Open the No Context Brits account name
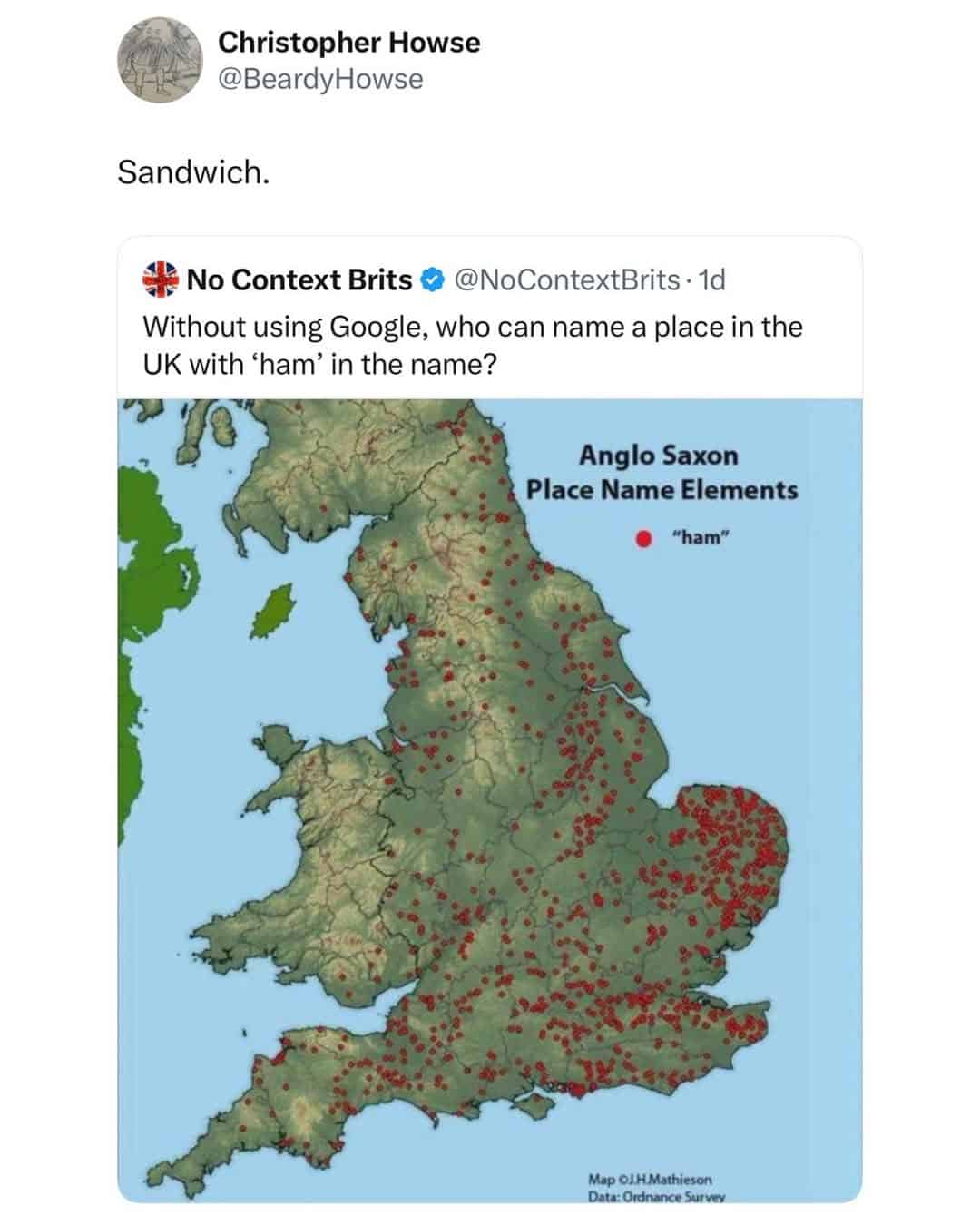This screenshot has height=1225, width=980. pyautogui.click(x=299, y=280)
